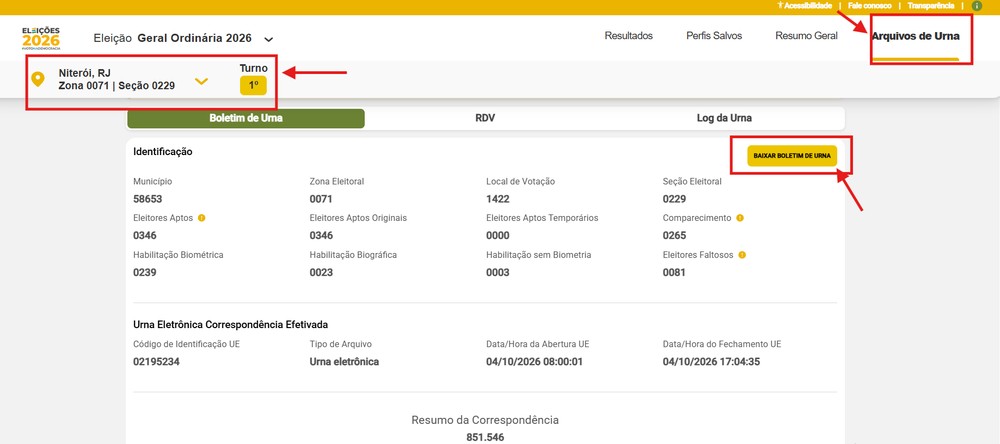This screenshot has height=444, width=1000.
Task: Click Habilitação Biográfica value 0023
Action: pos(321,272)
